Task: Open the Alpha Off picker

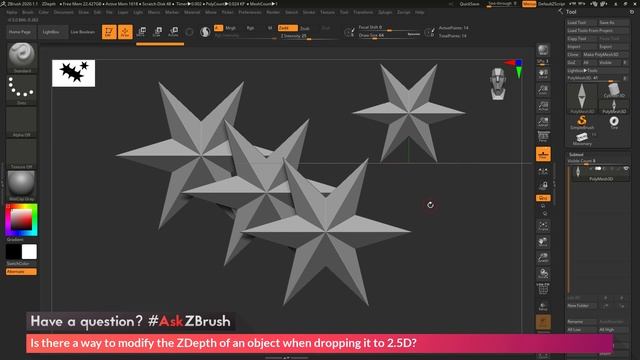Action: coord(21,122)
